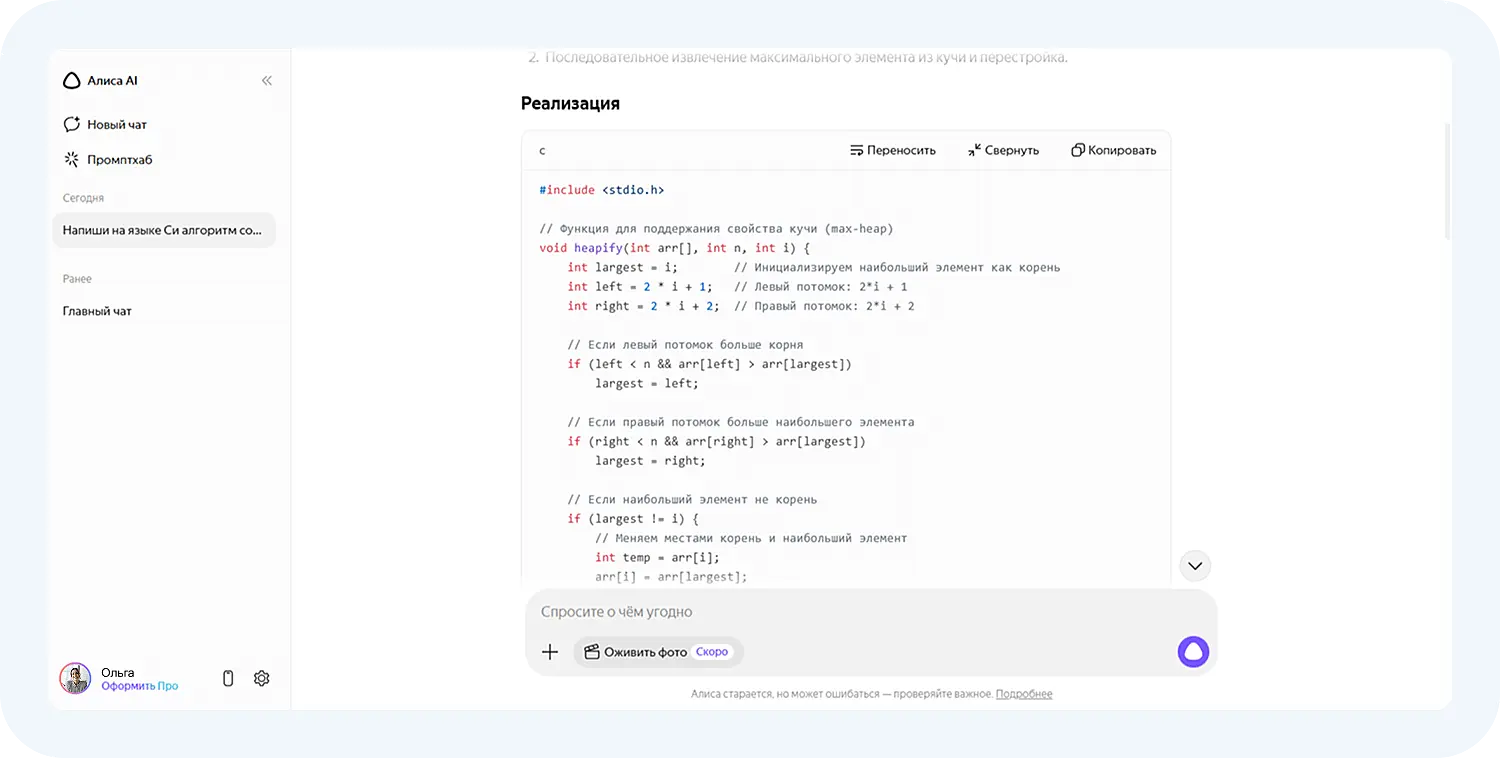Click the Alice AI logo icon
Screen dimensions: 1500x758
pyautogui.click(x=72, y=81)
